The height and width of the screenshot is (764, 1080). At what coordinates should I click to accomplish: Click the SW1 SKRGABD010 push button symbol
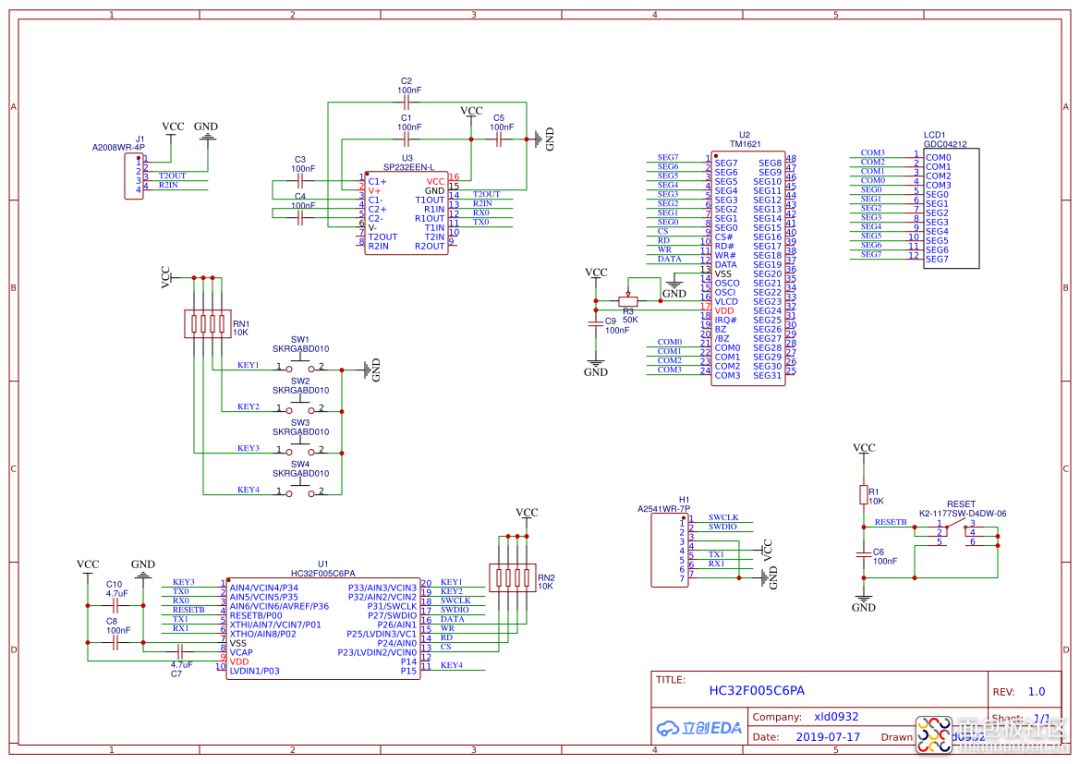click(300, 369)
